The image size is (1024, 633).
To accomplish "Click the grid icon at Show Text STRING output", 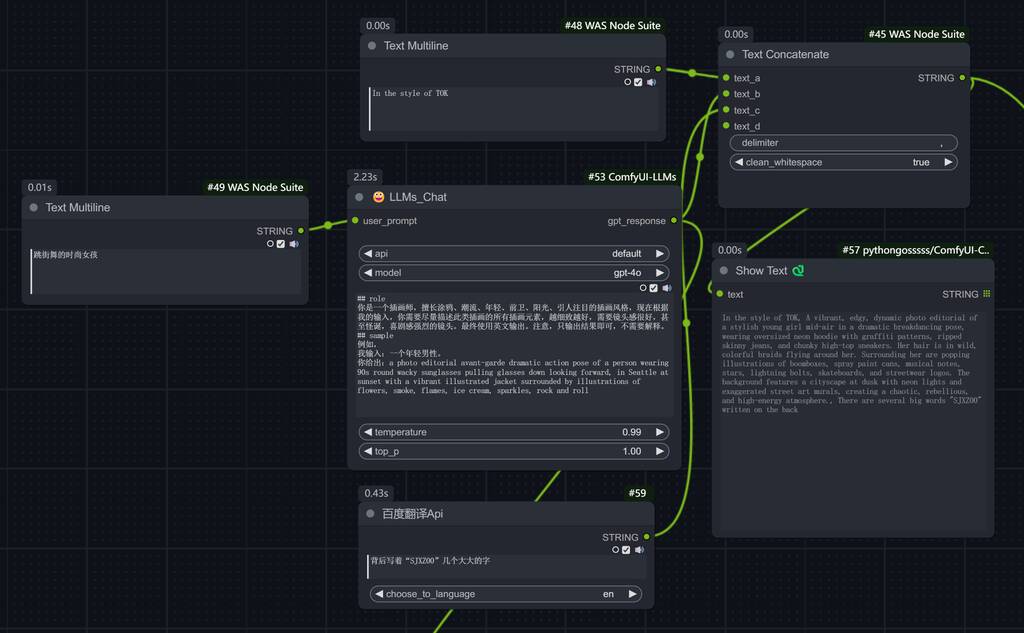I will pyautogui.click(x=987, y=294).
